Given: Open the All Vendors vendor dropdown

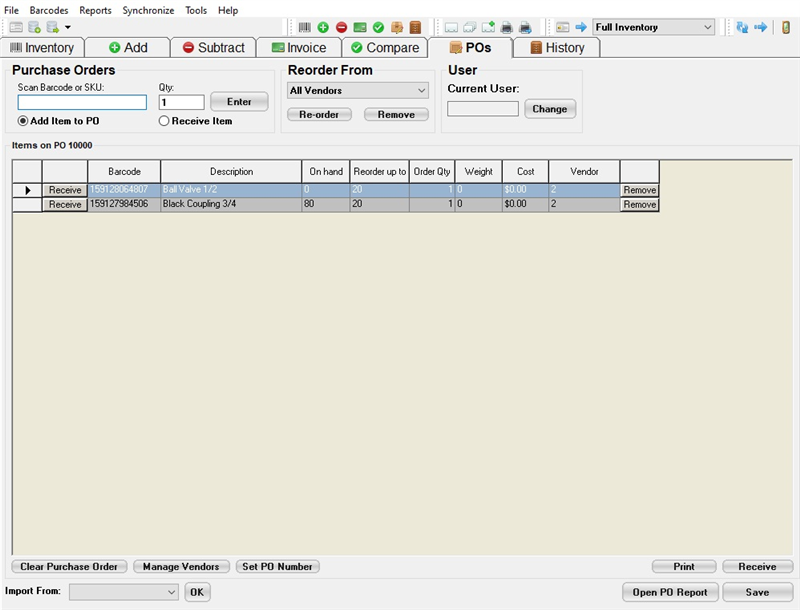Looking at the screenshot, I should point(358,90).
